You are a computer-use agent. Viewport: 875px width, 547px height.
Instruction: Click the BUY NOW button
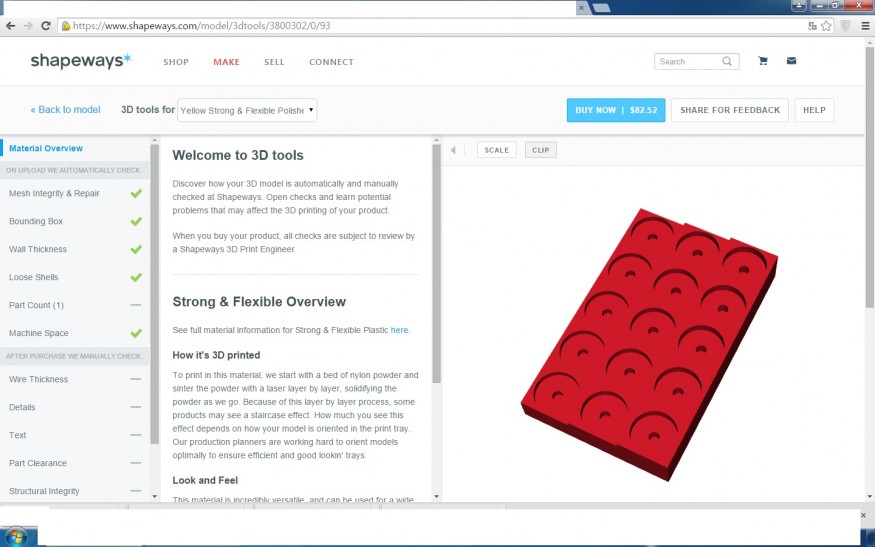coord(616,110)
